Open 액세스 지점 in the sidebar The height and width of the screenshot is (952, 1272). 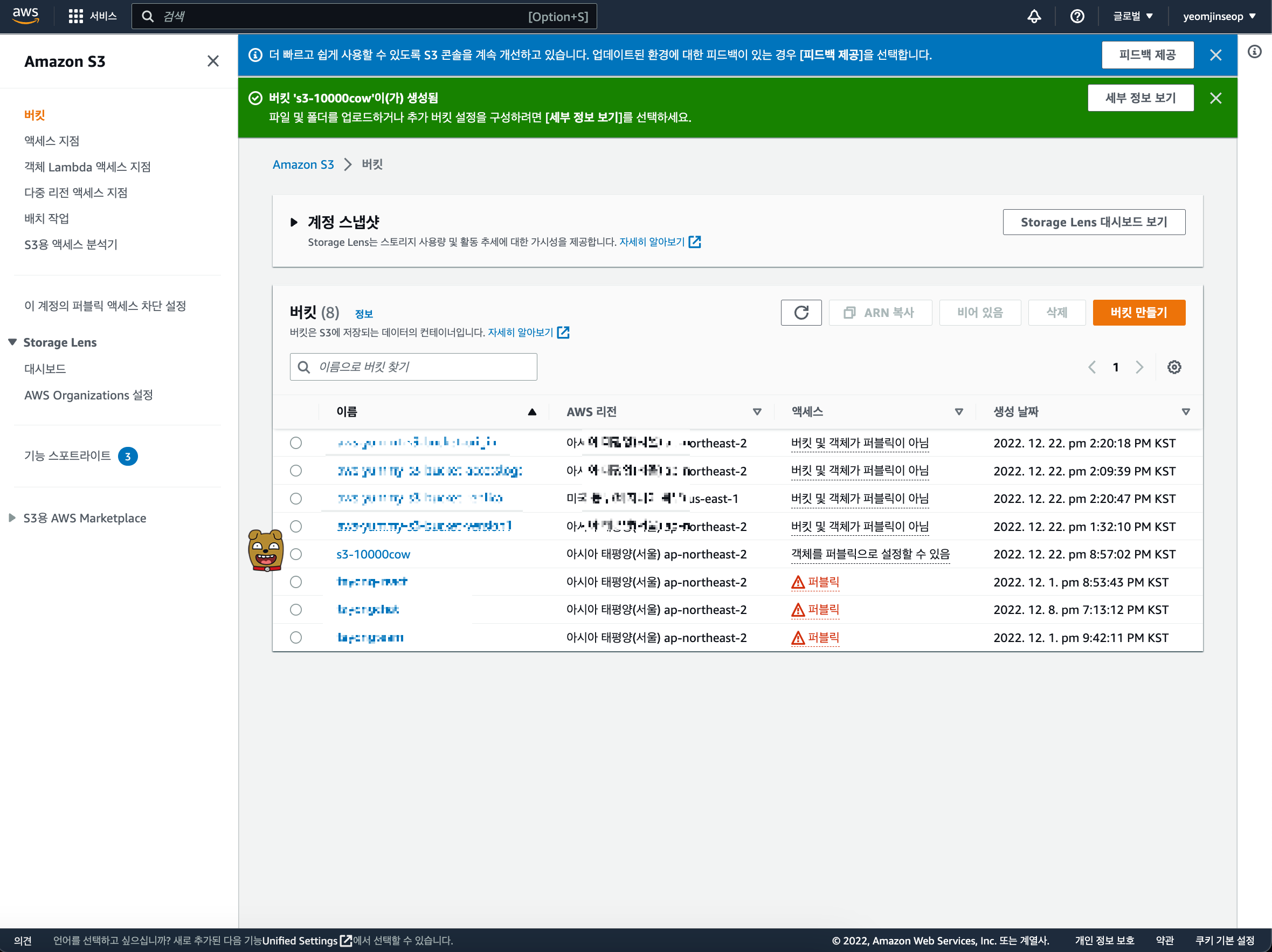coord(52,141)
